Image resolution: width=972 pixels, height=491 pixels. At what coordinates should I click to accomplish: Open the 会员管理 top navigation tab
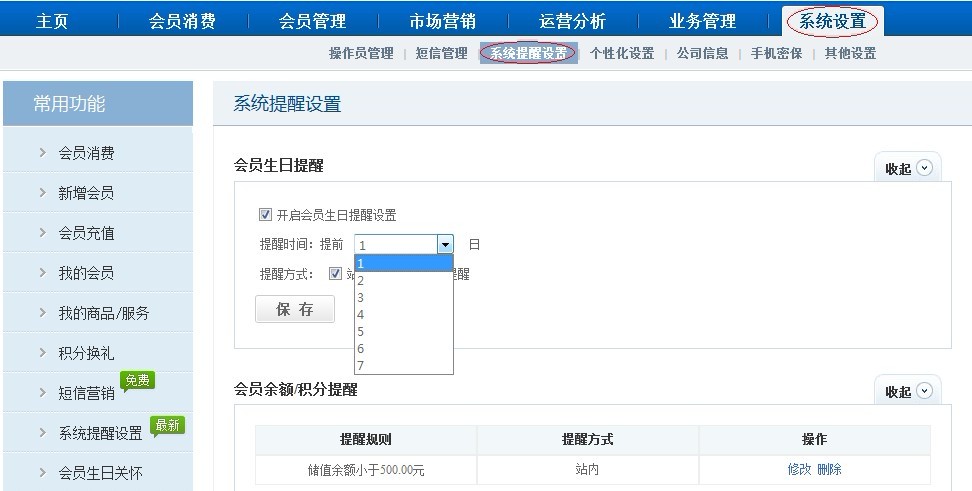[312, 21]
